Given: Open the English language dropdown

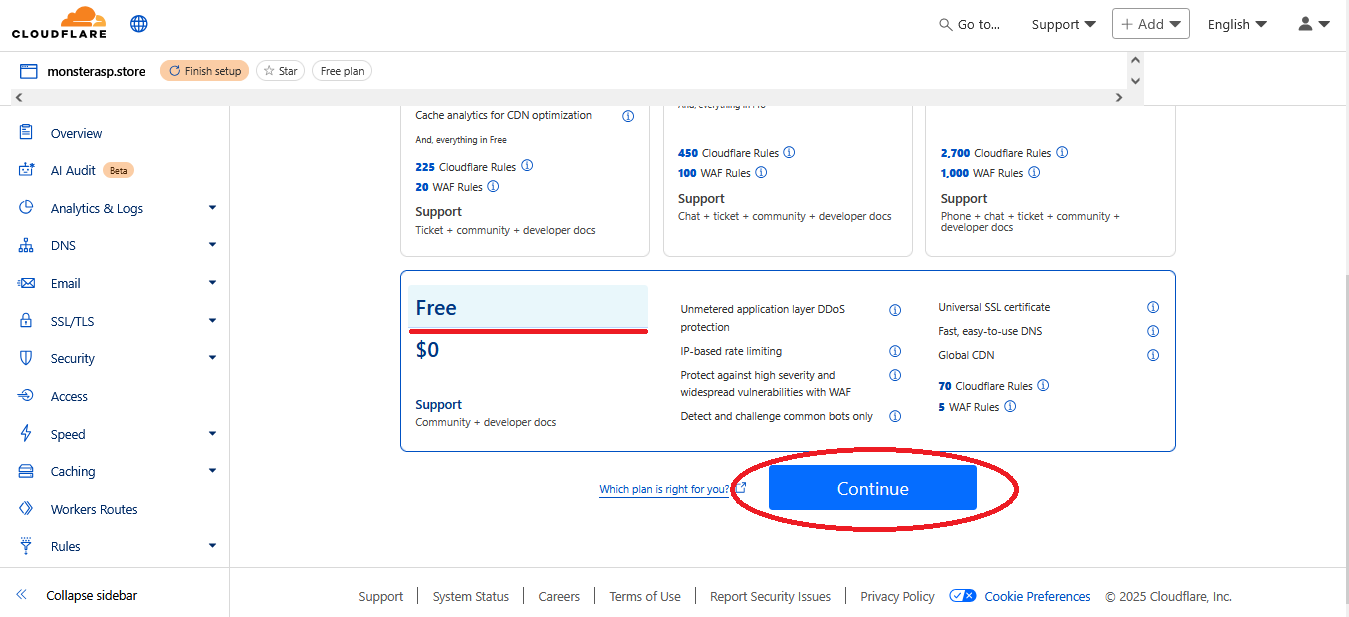Looking at the screenshot, I should 1237,24.
